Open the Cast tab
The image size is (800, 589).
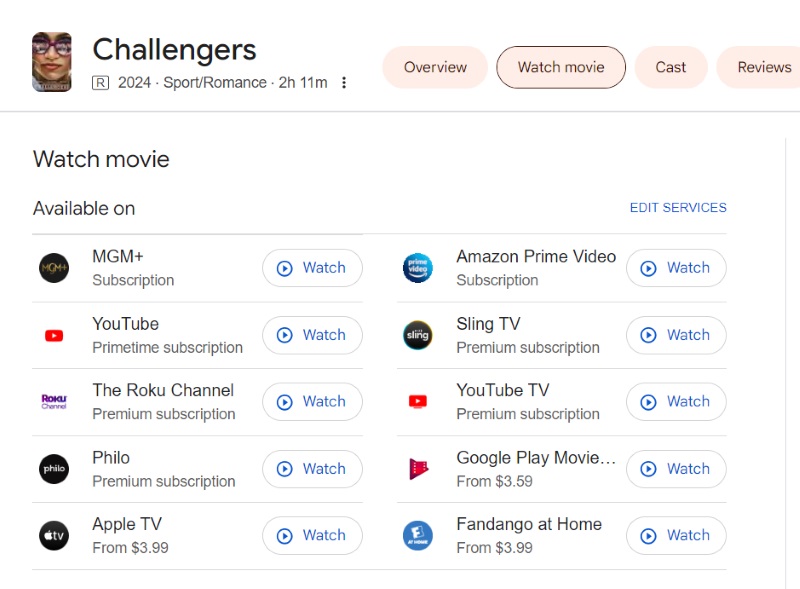coord(670,67)
